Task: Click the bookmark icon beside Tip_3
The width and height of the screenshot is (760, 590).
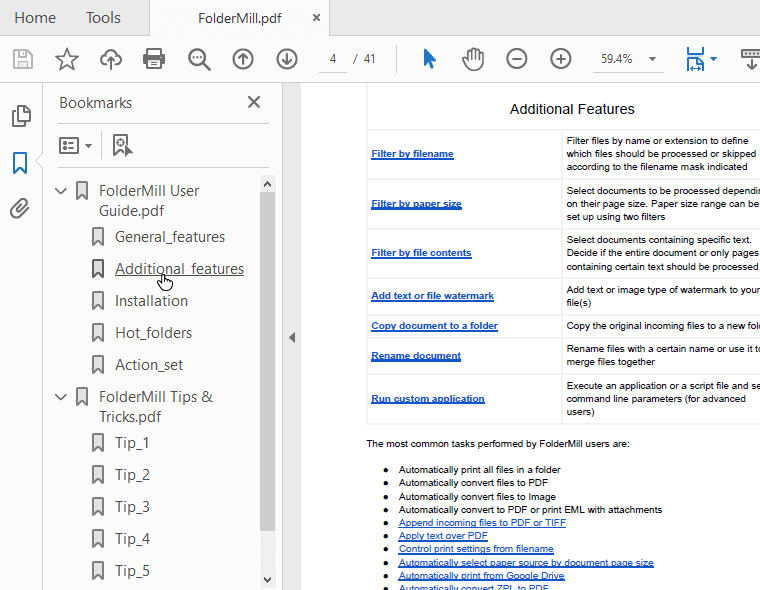Action: (98, 507)
